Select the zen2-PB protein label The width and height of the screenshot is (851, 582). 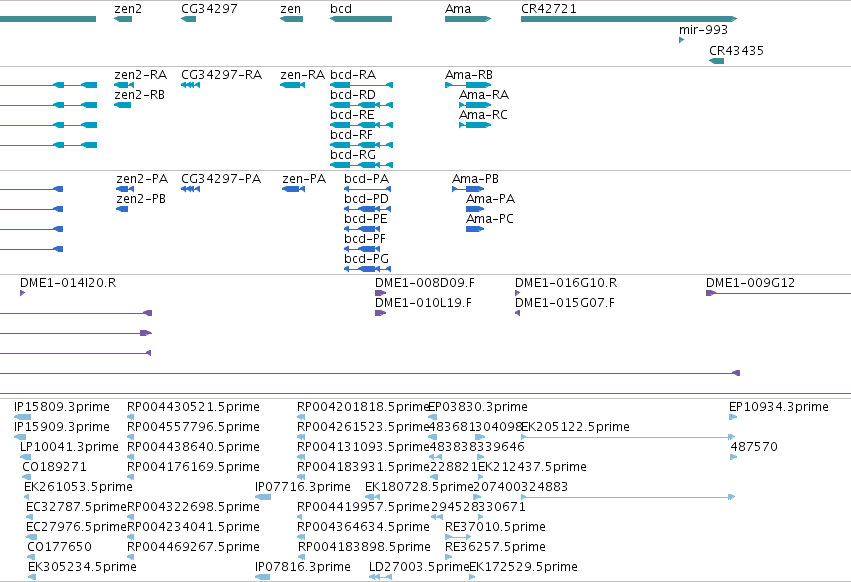pyautogui.click(x=141, y=199)
